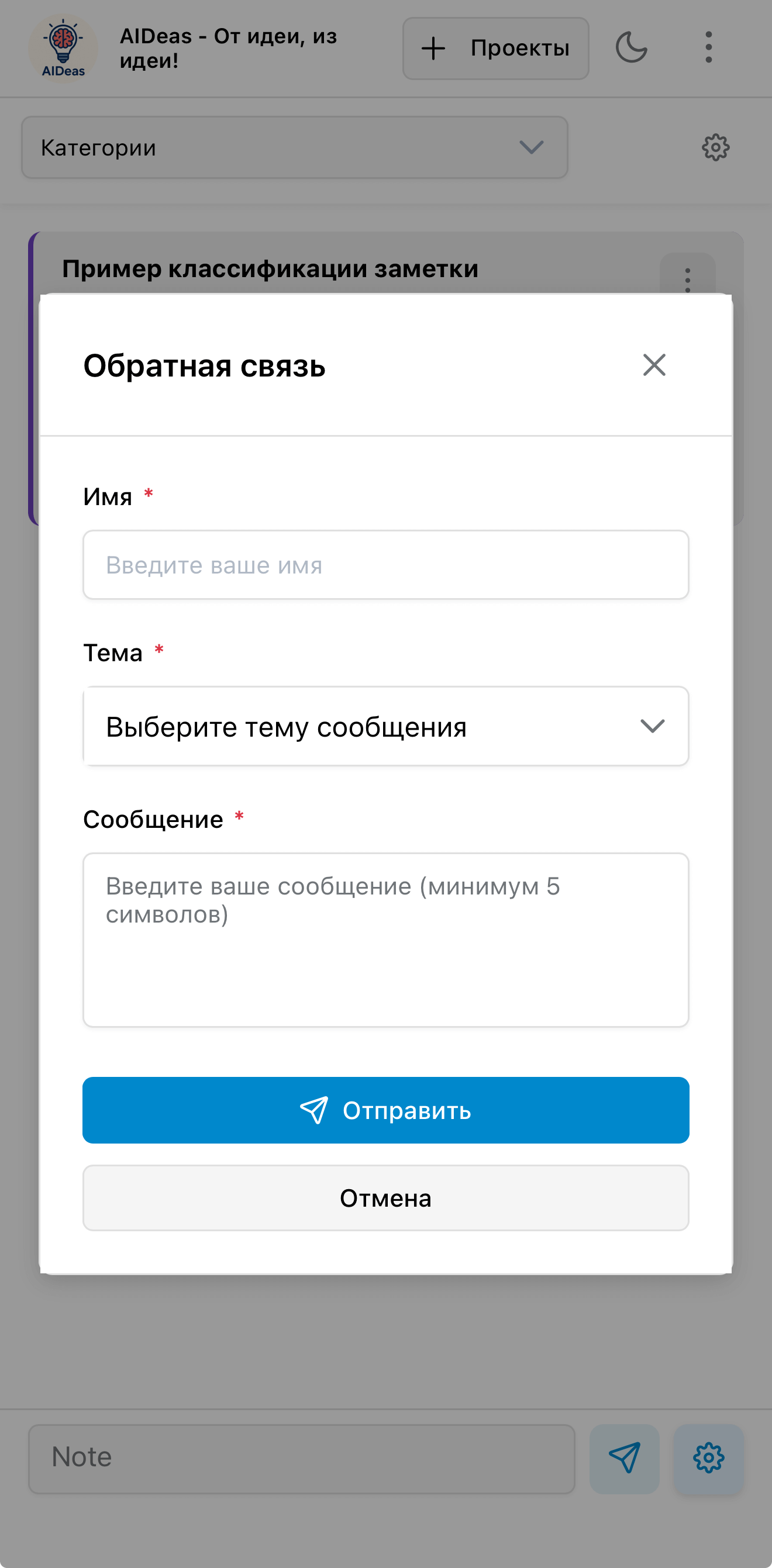Open the Выберите тему сообщения dropdown

point(385,726)
